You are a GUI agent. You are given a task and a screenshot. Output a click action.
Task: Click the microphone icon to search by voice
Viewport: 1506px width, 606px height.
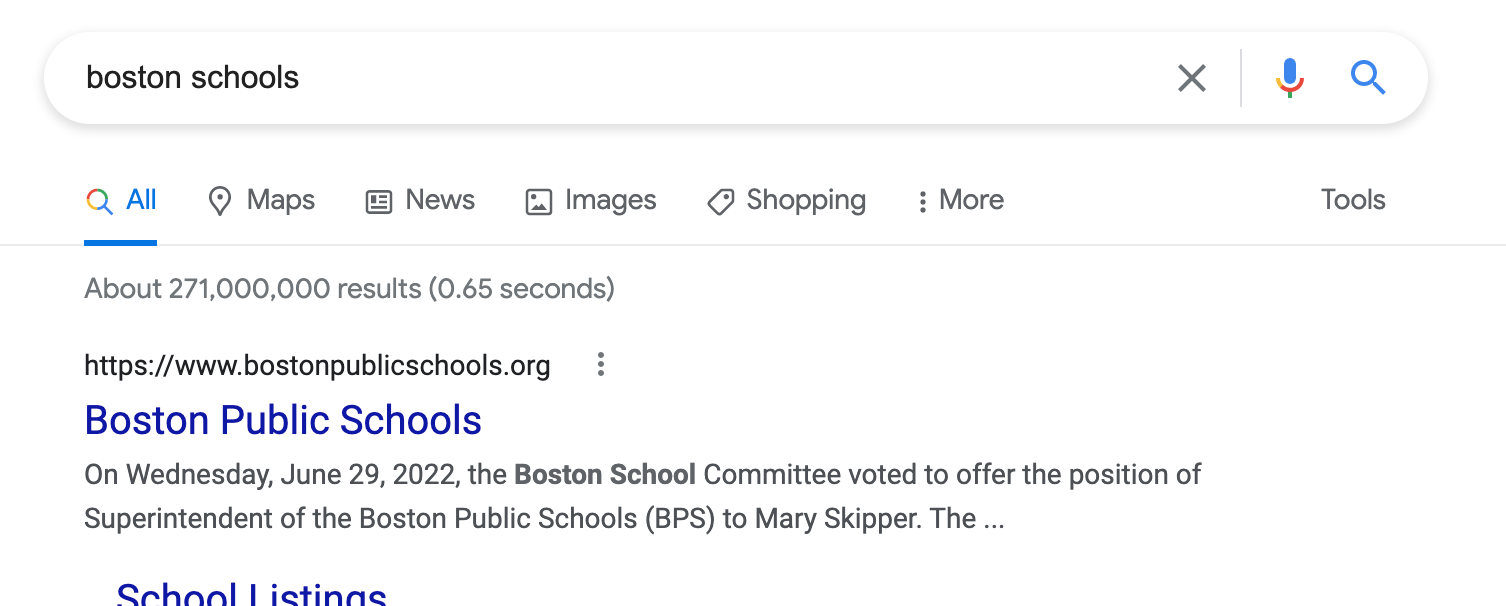(1290, 77)
